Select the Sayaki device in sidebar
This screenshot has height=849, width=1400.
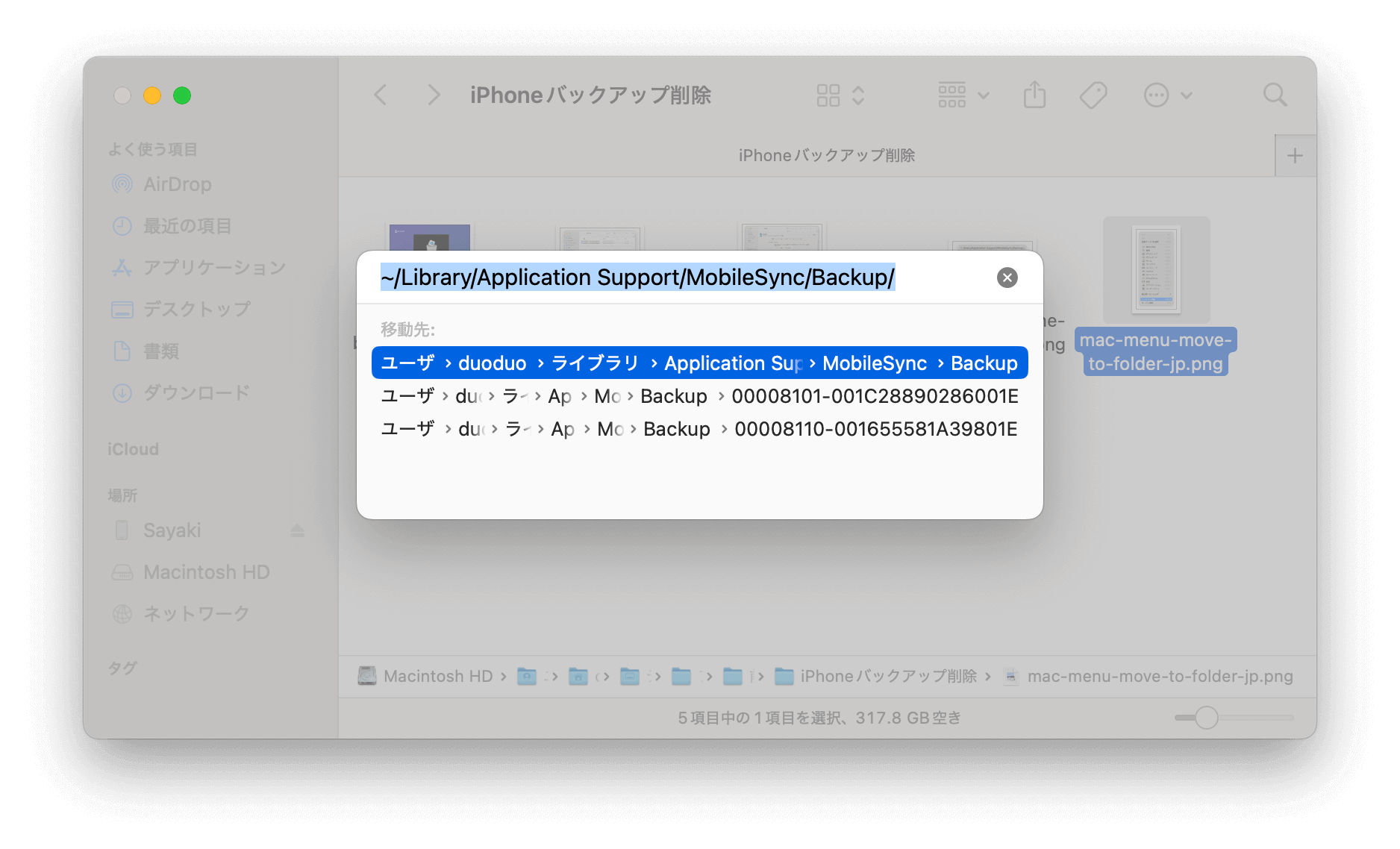[x=172, y=530]
